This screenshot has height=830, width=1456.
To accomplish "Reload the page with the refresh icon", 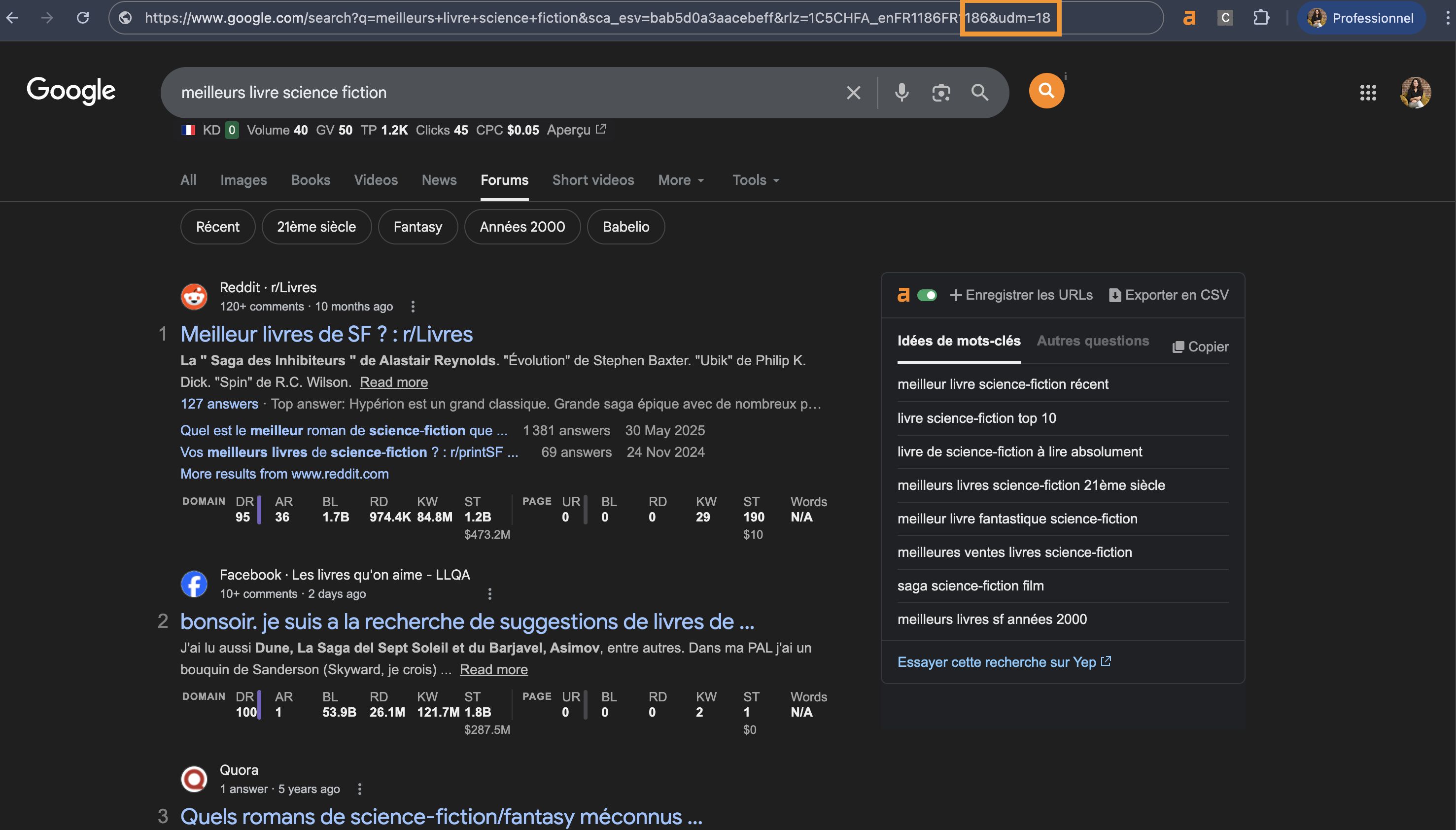I will click(83, 18).
